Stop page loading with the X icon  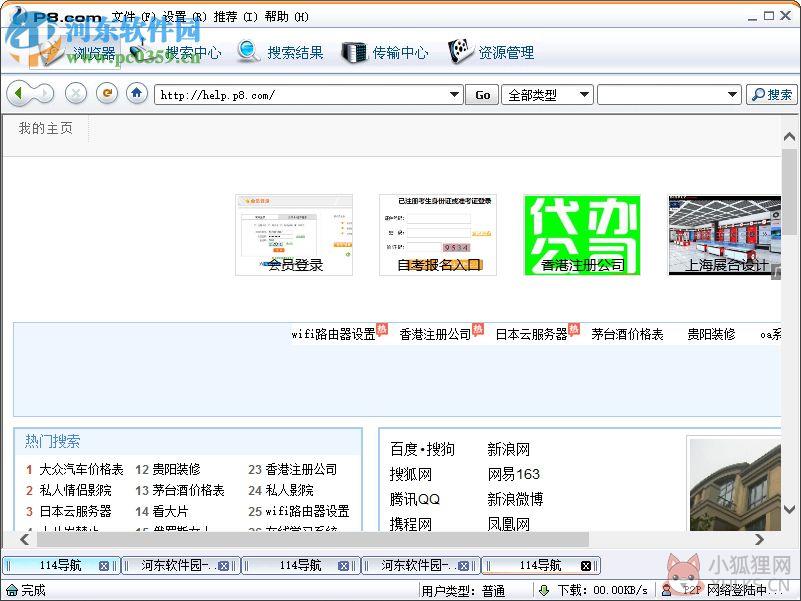(x=76, y=94)
